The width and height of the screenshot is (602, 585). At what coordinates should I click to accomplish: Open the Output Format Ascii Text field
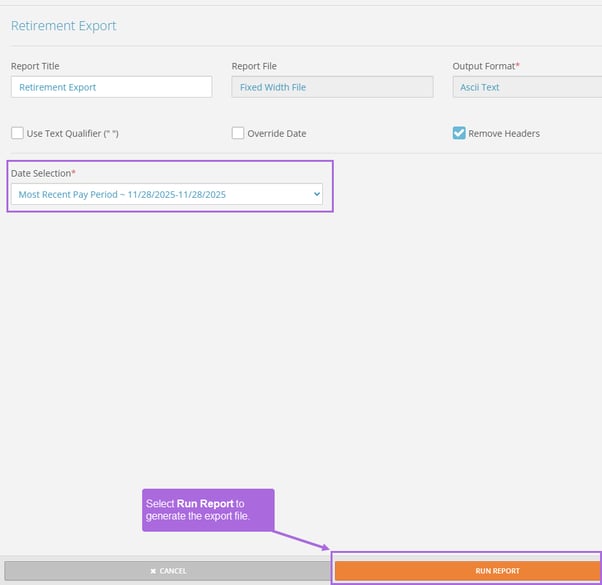(x=527, y=87)
